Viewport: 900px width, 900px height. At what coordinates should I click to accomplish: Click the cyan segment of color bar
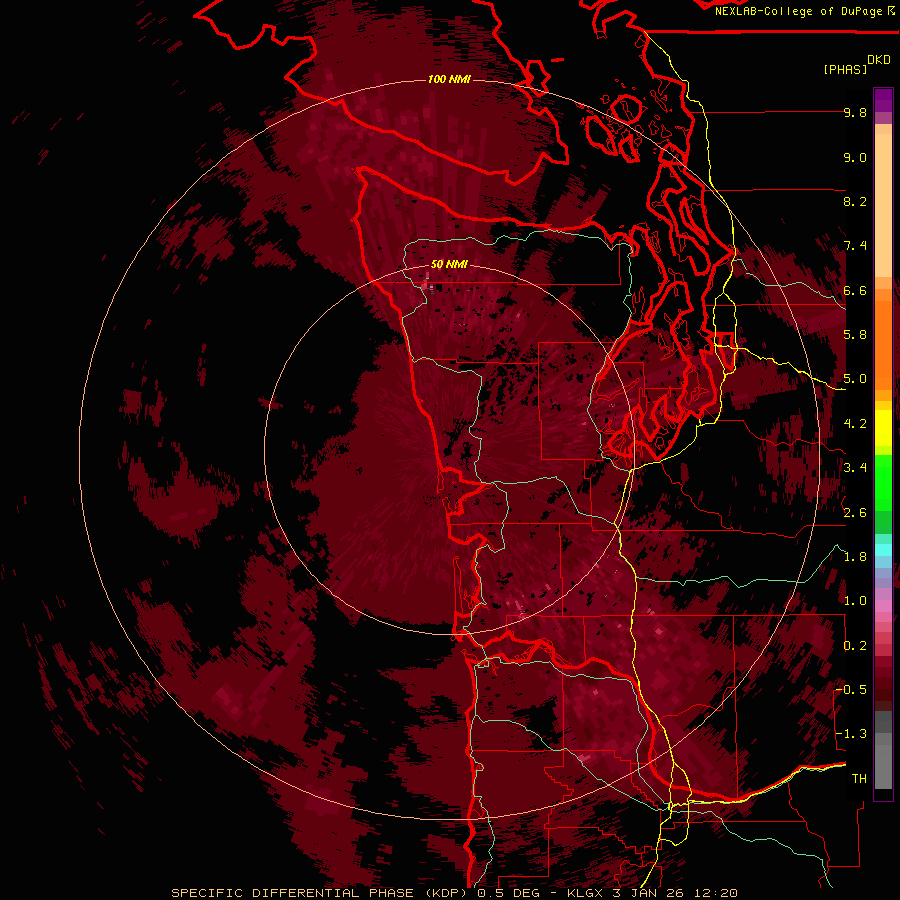pyautogui.click(x=883, y=550)
